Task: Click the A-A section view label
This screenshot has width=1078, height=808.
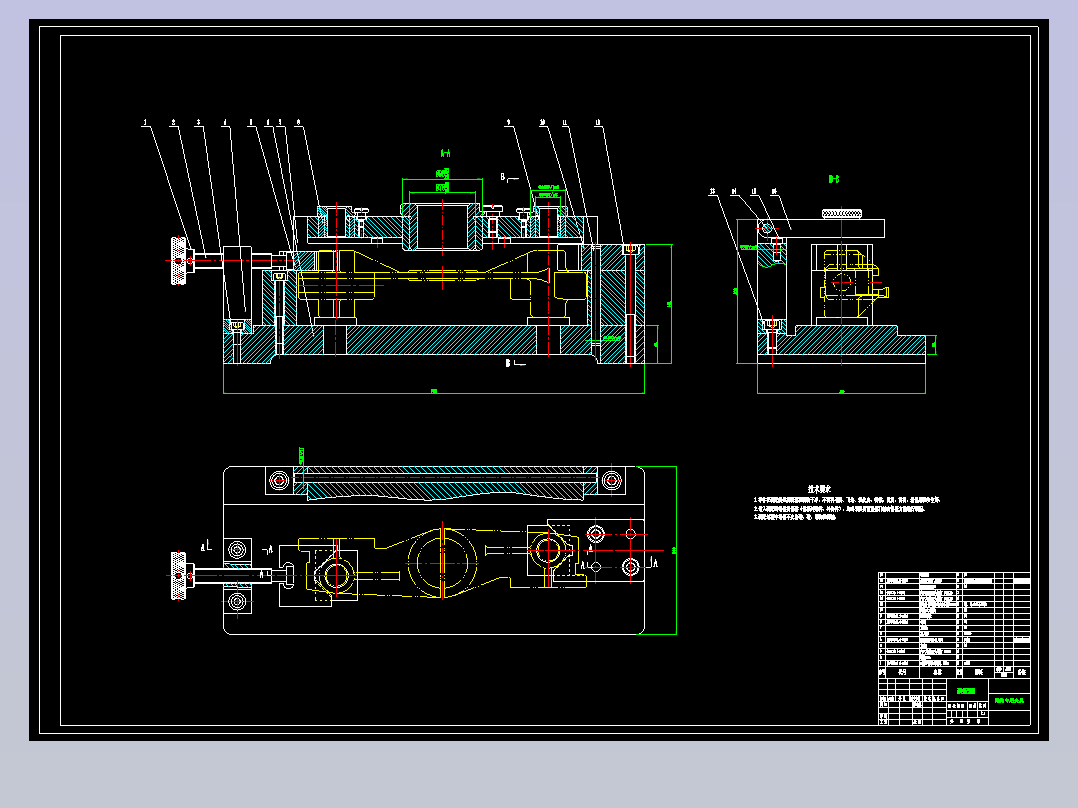Action: [x=446, y=154]
